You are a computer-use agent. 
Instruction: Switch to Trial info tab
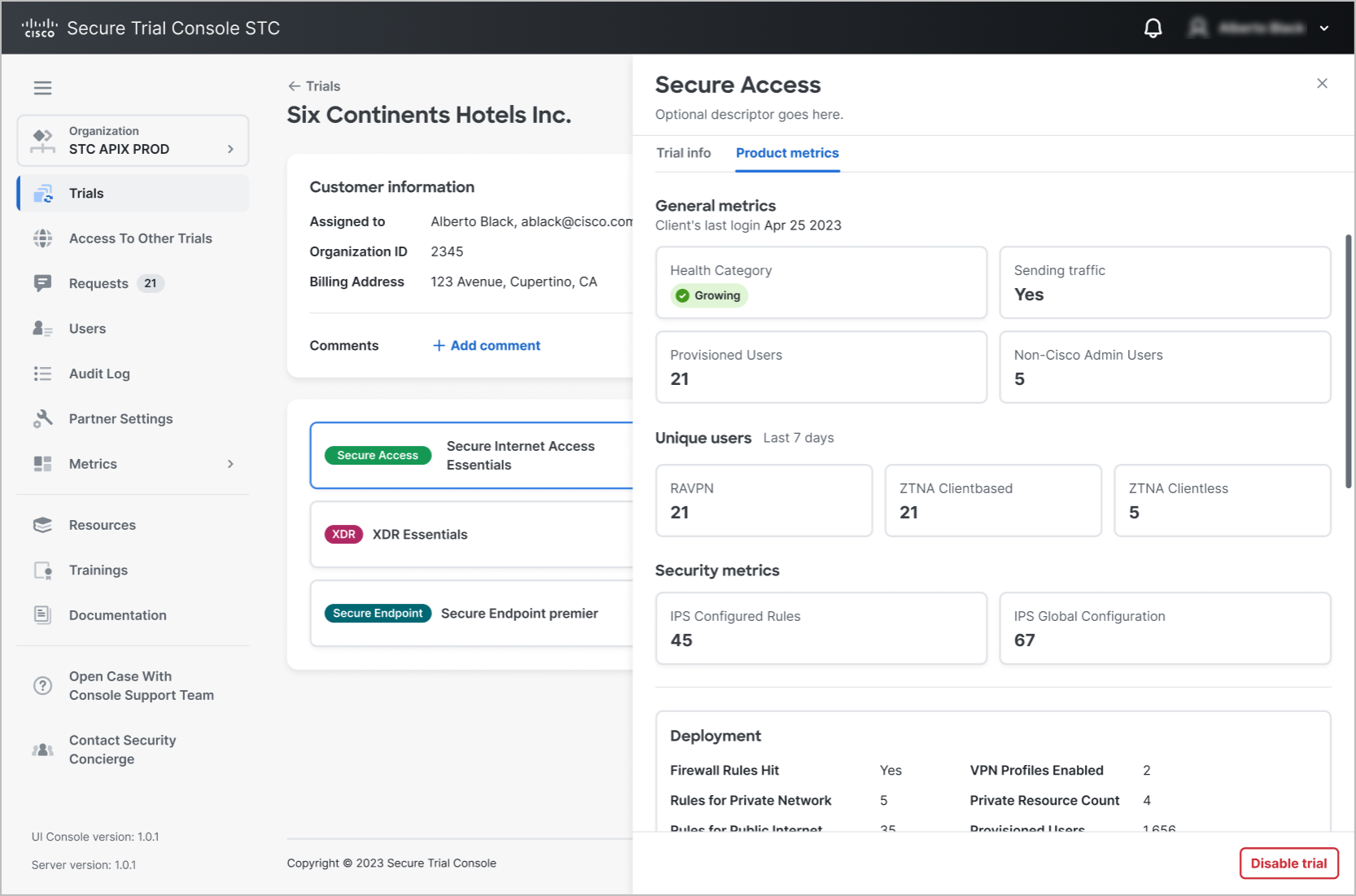click(x=684, y=153)
